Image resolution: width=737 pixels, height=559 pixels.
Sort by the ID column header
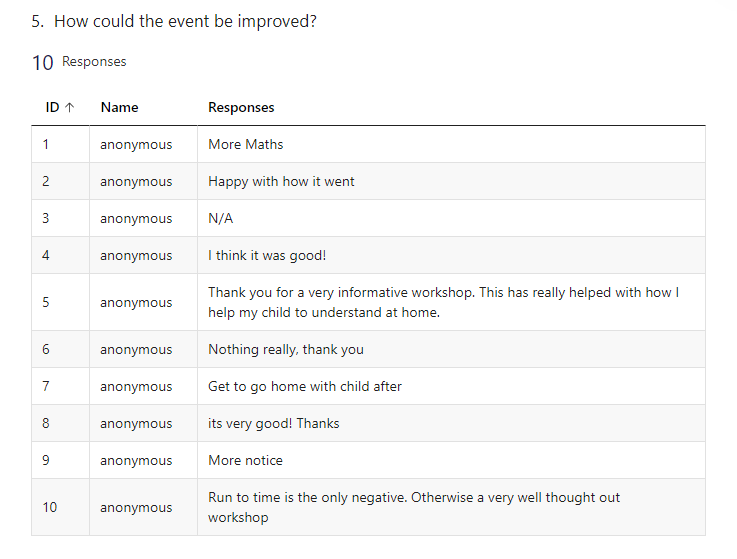pos(52,108)
